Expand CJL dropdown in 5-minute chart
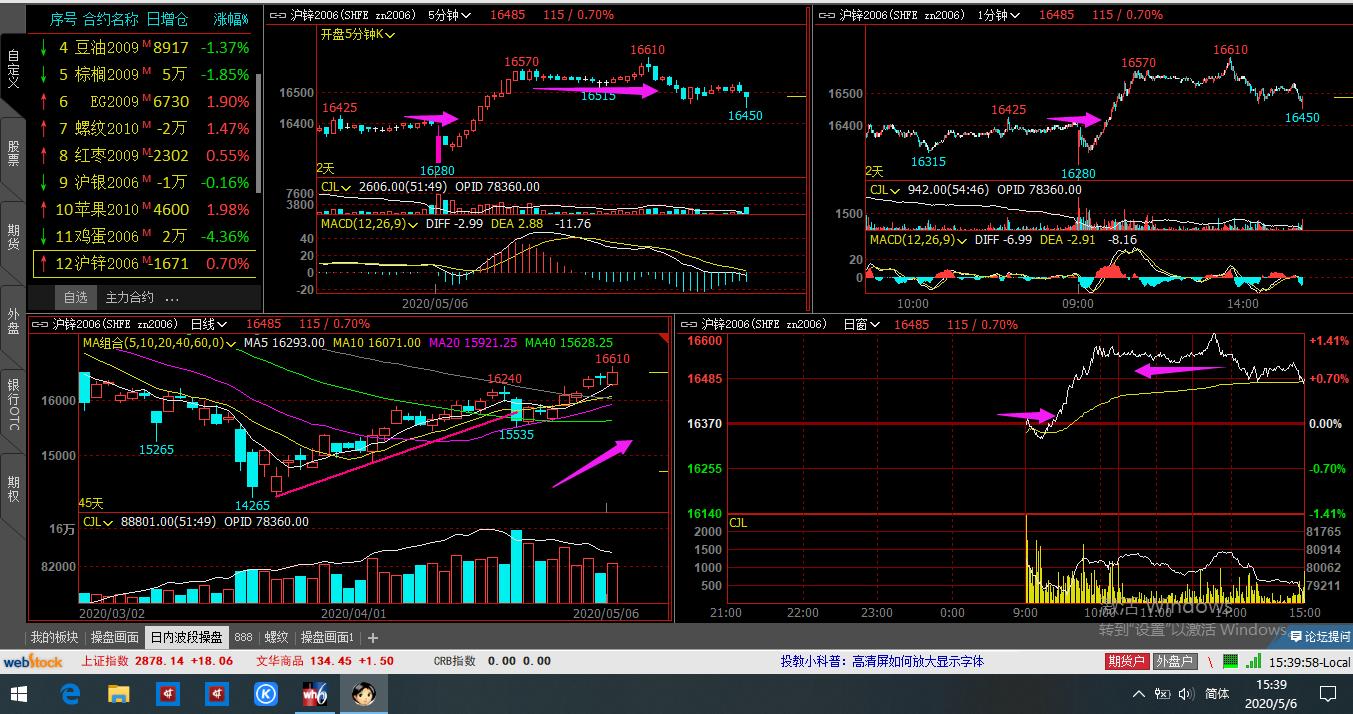The image size is (1353, 714). [336, 187]
